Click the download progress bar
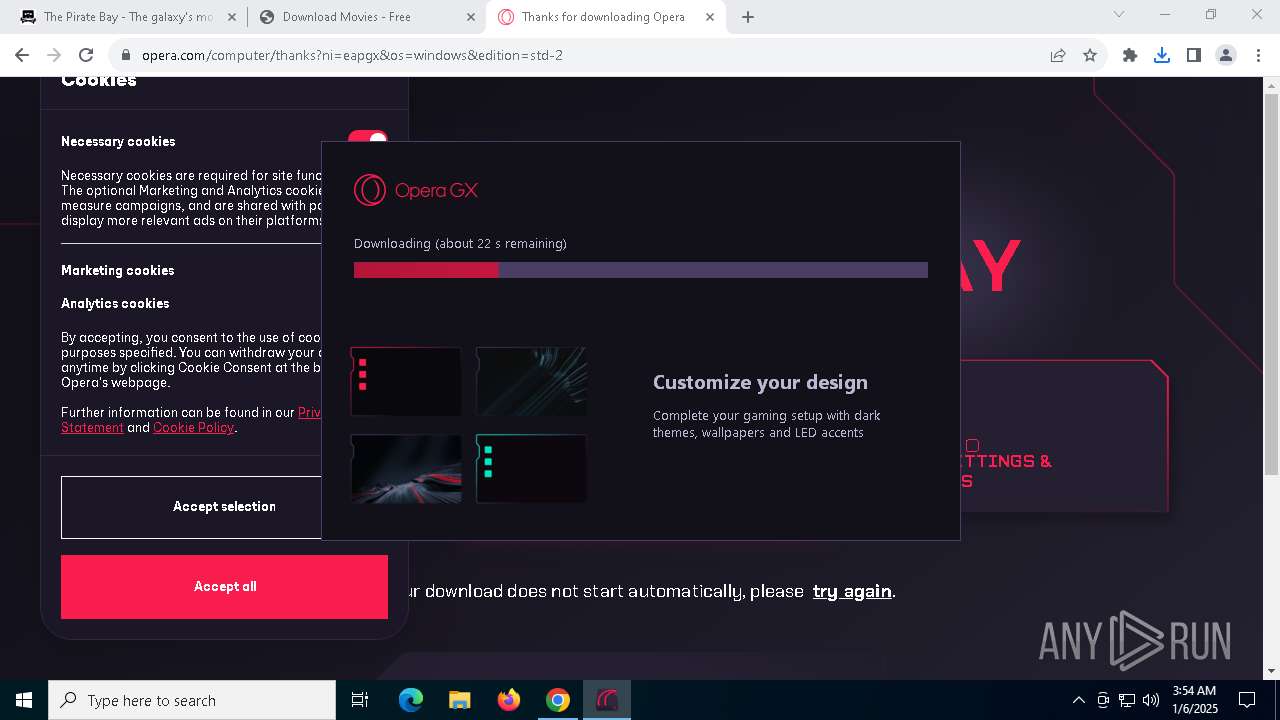 641,270
